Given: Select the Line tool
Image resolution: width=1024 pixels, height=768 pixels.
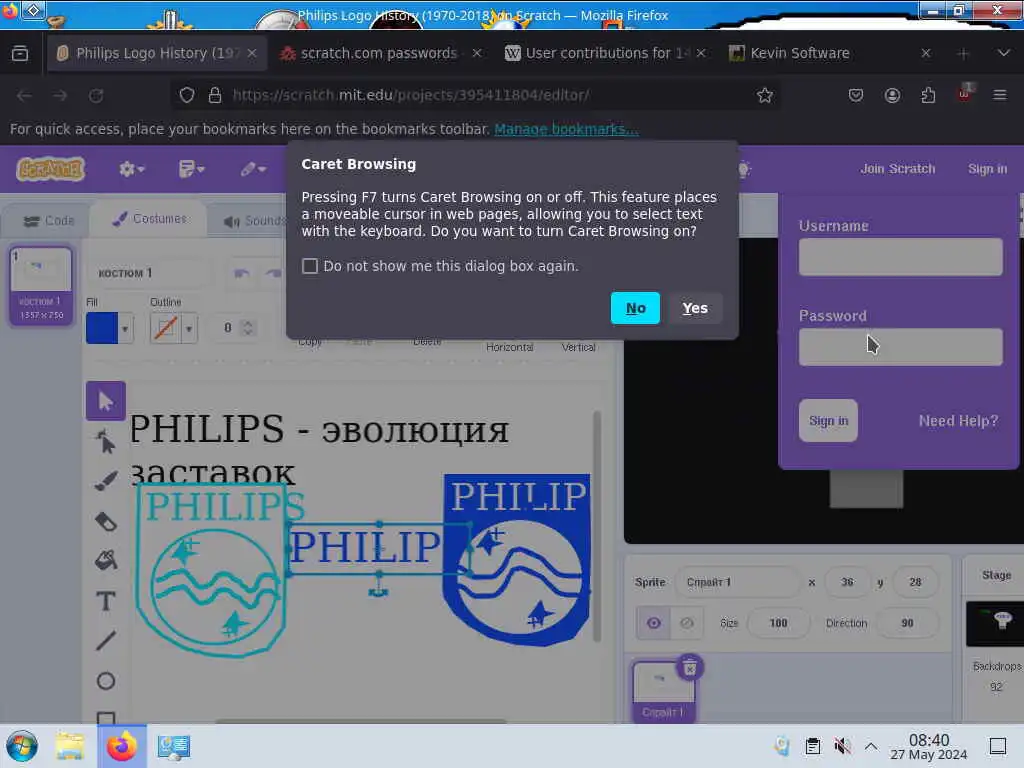Looking at the screenshot, I should [106, 641].
